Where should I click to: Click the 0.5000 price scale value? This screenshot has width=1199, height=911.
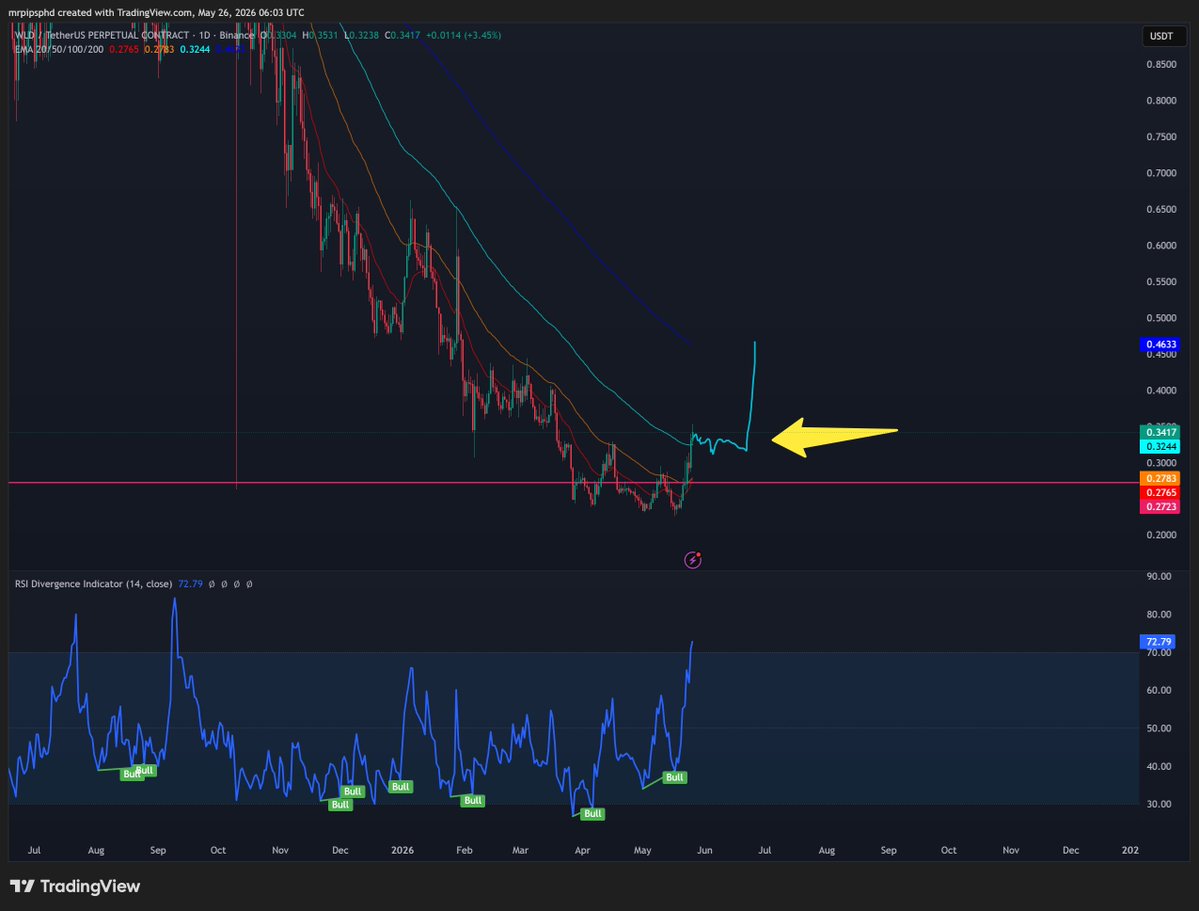[x=1161, y=318]
